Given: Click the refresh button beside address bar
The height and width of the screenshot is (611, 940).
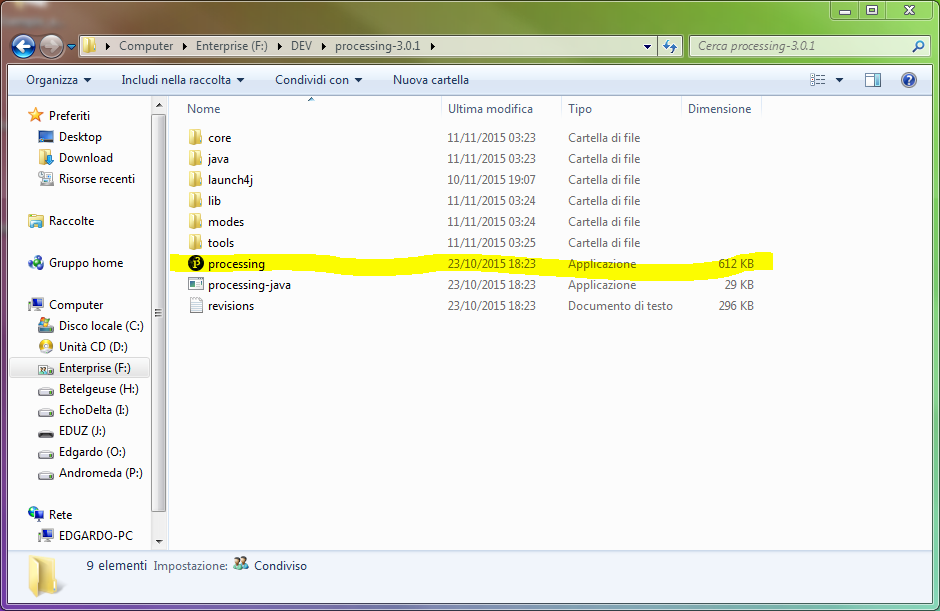Looking at the screenshot, I should click(670, 46).
